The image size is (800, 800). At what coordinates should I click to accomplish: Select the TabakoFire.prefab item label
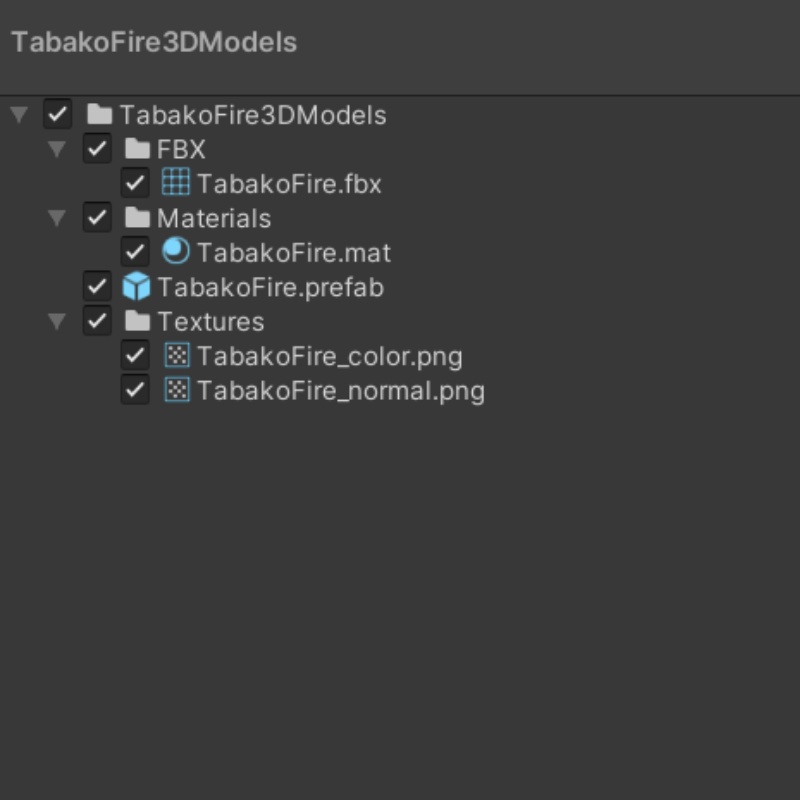(270, 288)
